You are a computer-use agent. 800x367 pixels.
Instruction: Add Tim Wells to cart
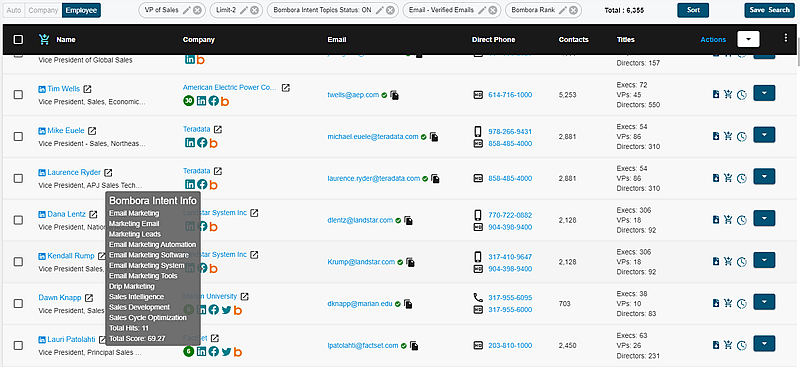[728, 94]
